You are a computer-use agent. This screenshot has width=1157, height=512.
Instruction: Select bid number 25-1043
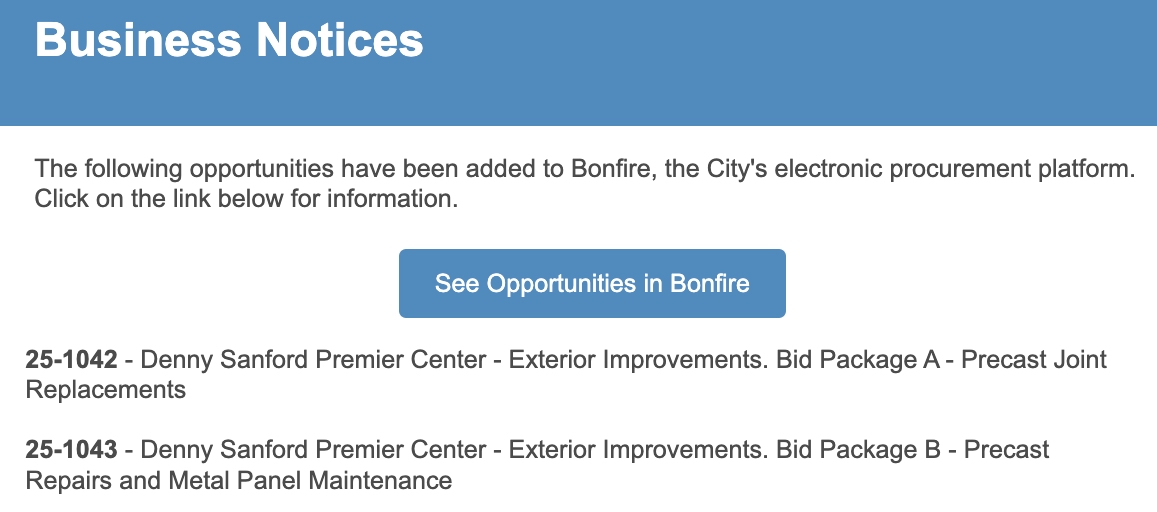click(x=72, y=449)
